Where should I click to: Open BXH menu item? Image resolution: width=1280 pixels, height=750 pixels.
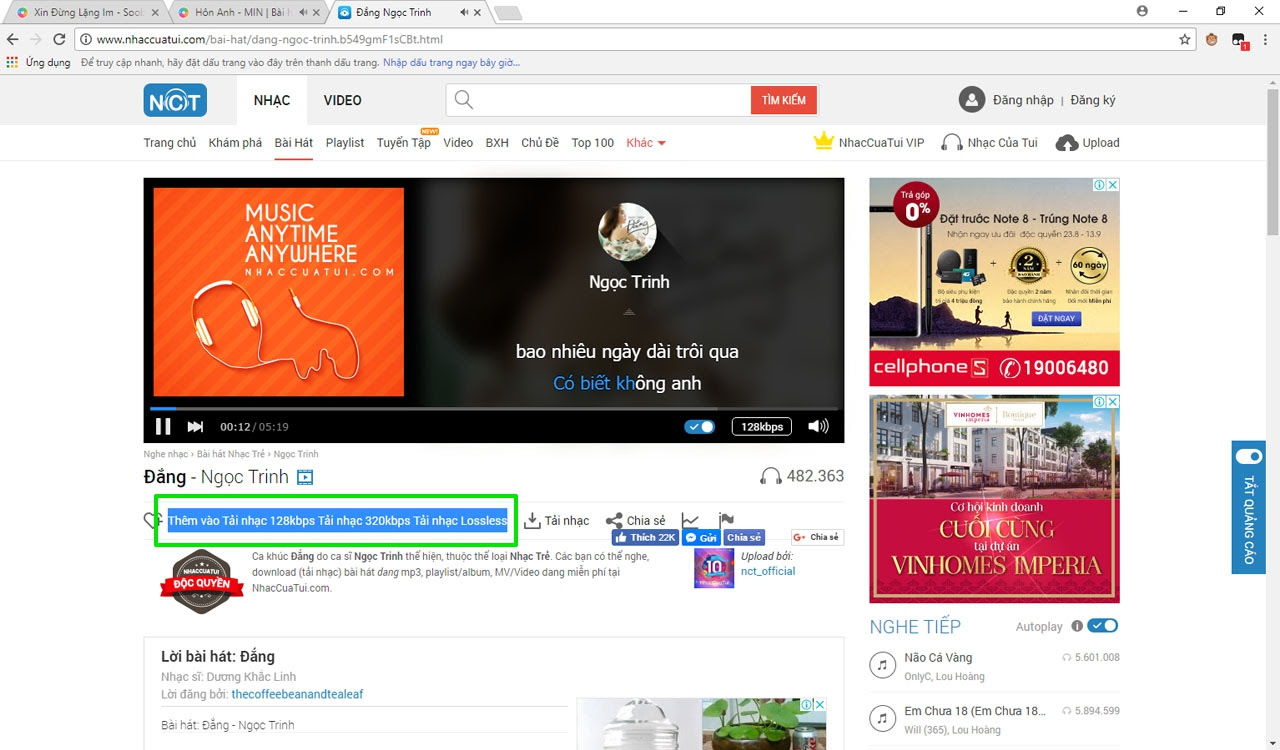point(497,143)
